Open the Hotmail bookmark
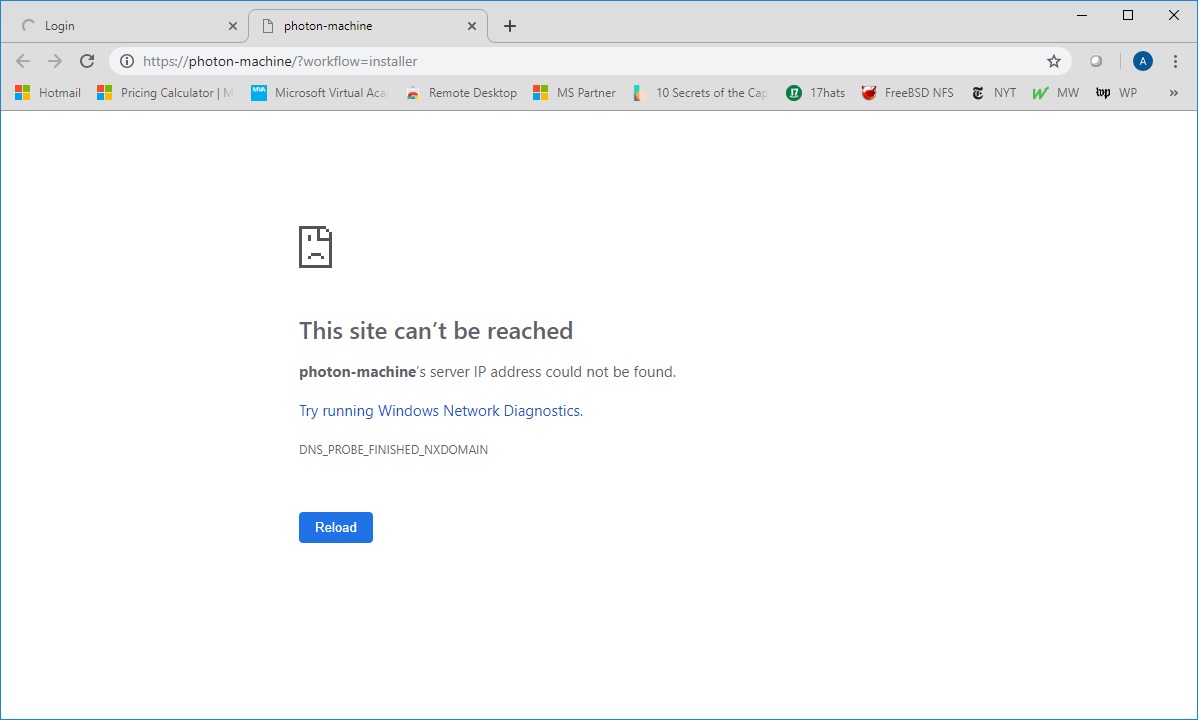 (x=47, y=92)
